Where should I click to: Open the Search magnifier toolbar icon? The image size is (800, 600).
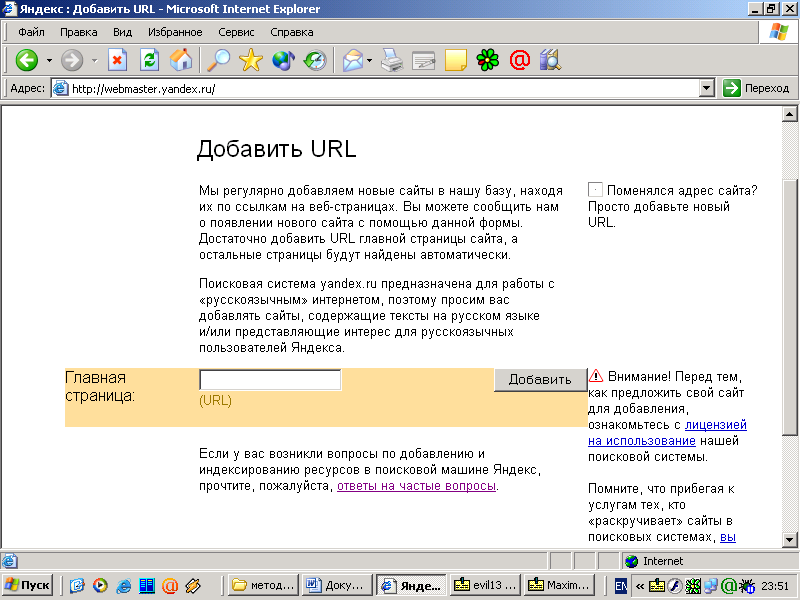pos(218,61)
